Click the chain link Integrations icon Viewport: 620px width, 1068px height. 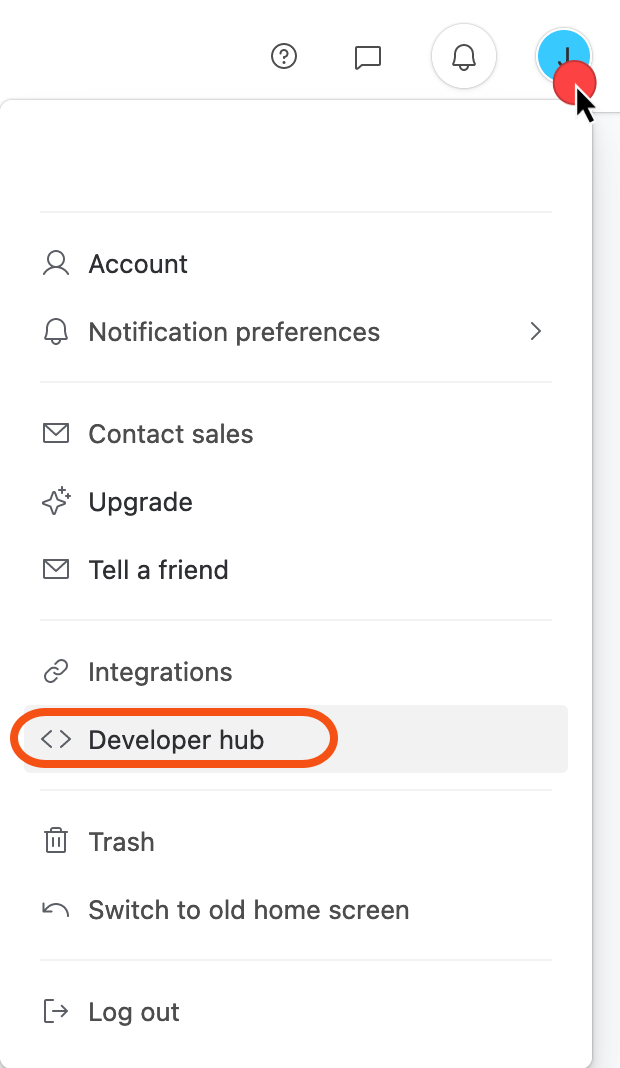coord(56,672)
